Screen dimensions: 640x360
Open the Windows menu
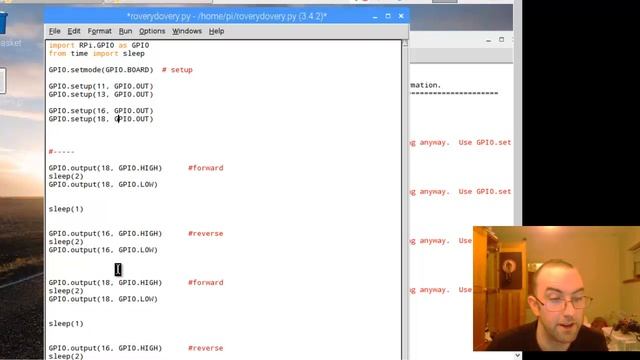pos(187,31)
